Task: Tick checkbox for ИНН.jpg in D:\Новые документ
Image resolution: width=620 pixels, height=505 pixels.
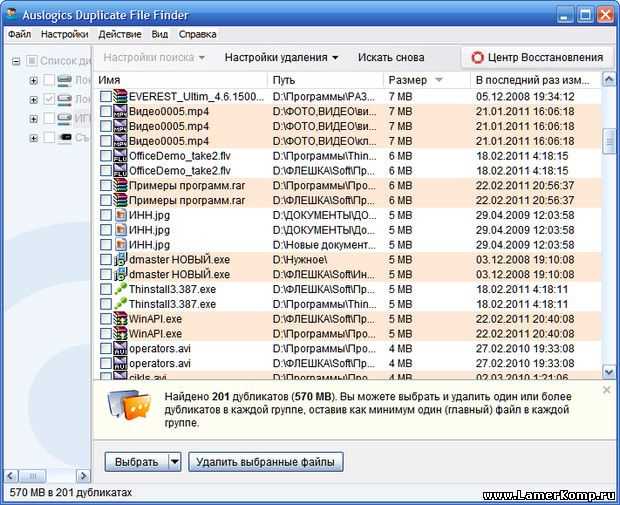Action: (106, 245)
